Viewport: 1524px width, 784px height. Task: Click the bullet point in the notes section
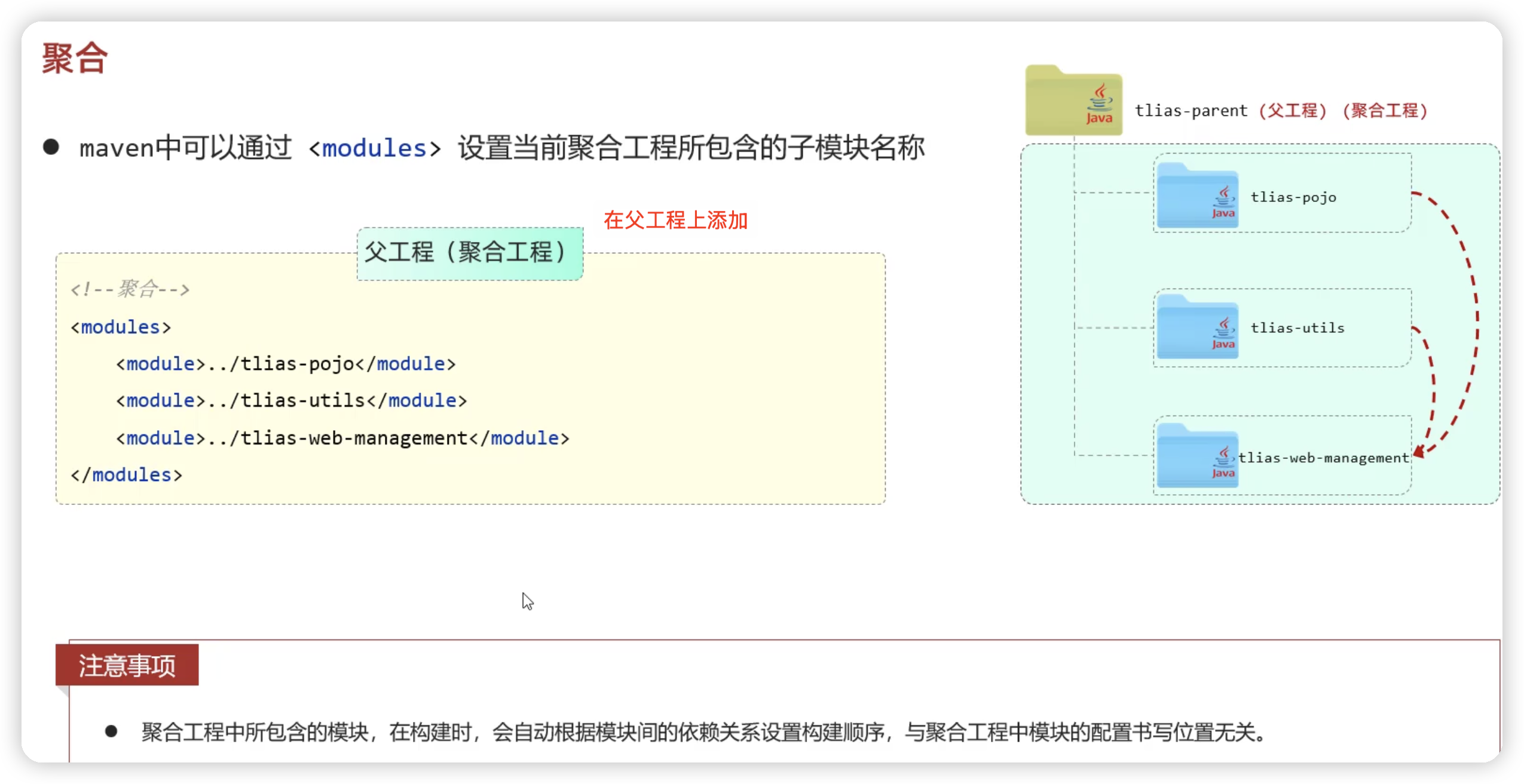tap(111, 731)
